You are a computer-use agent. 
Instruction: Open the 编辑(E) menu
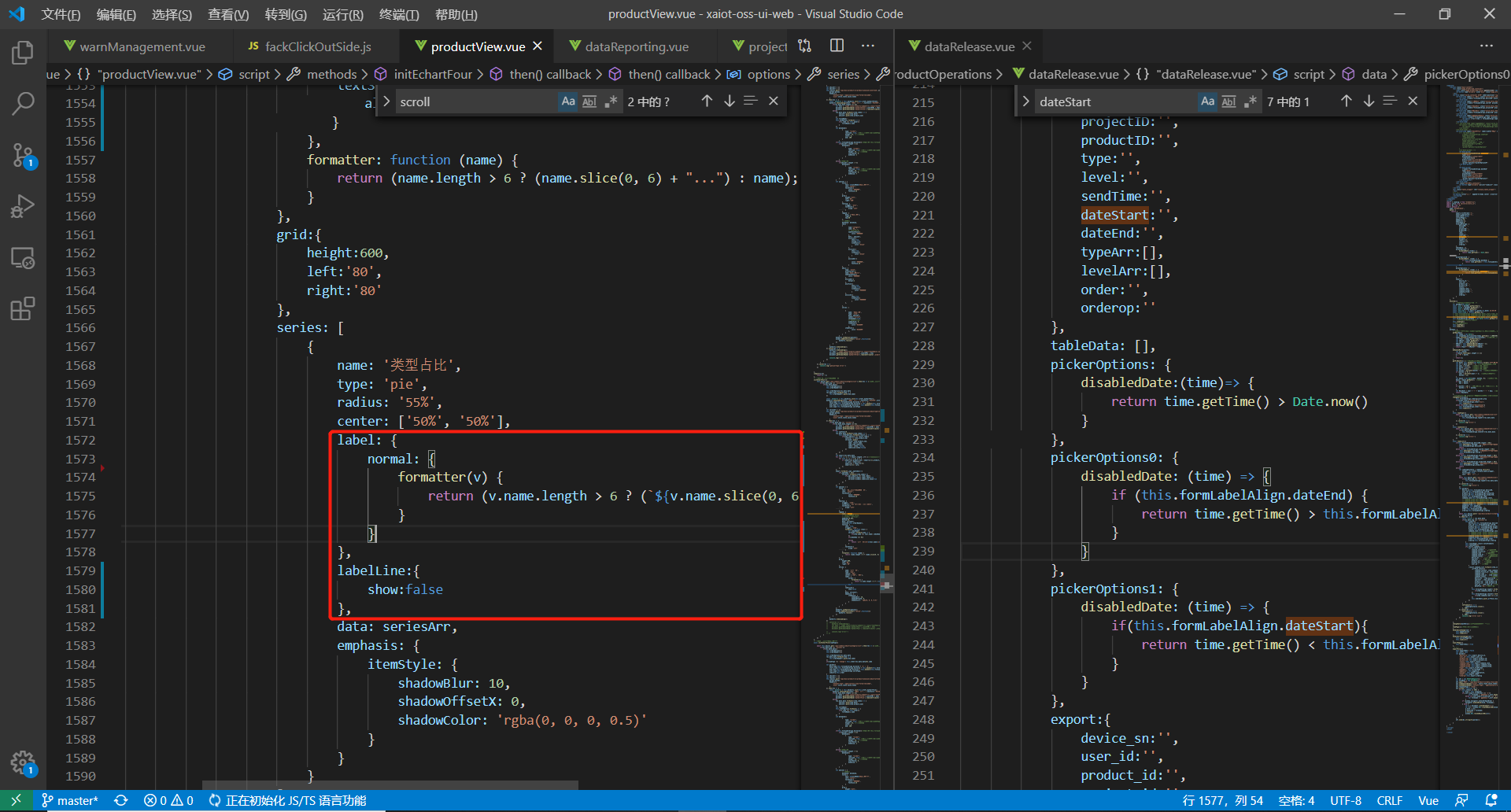(x=116, y=14)
